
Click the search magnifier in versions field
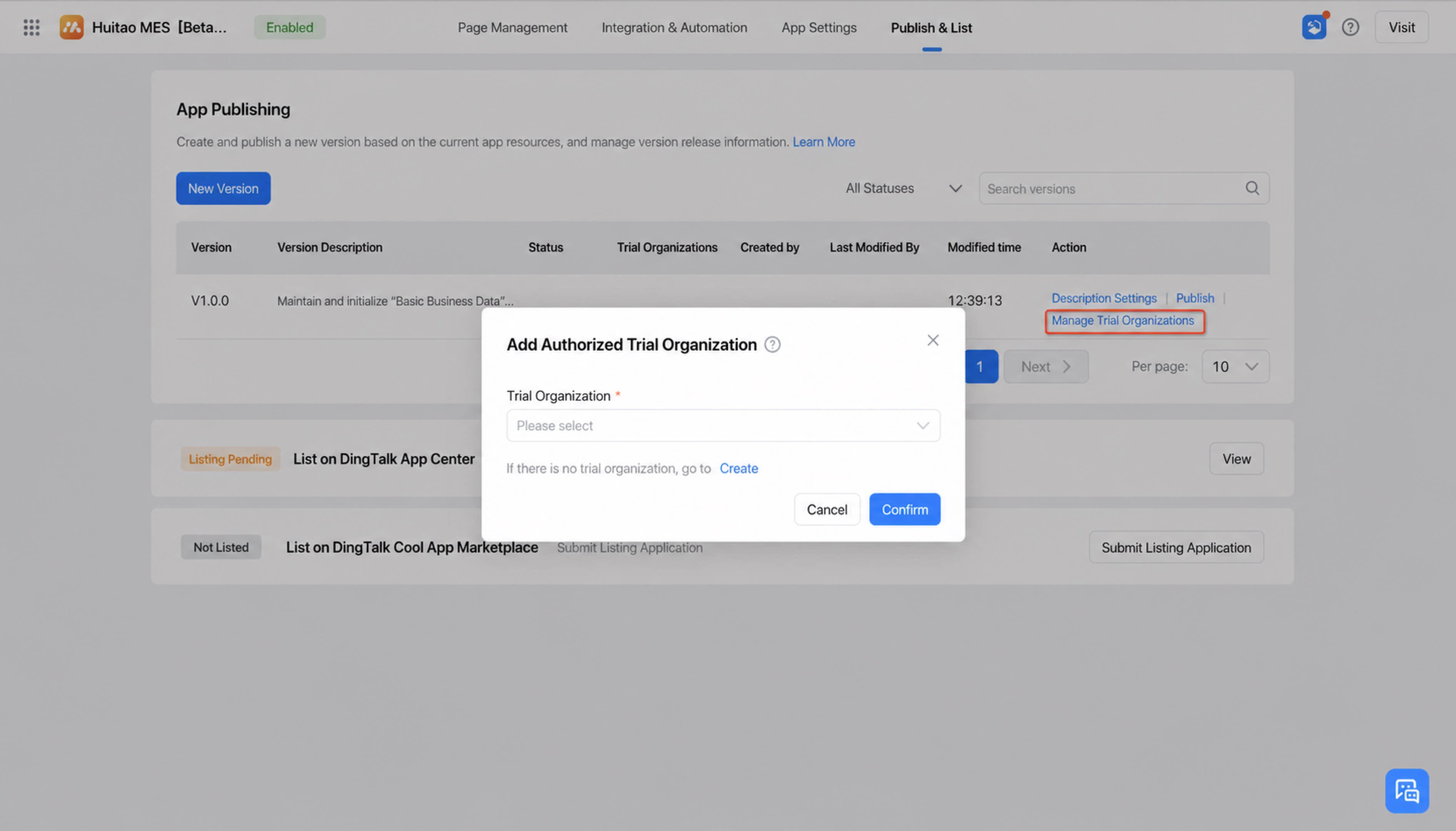(1252, 189)
